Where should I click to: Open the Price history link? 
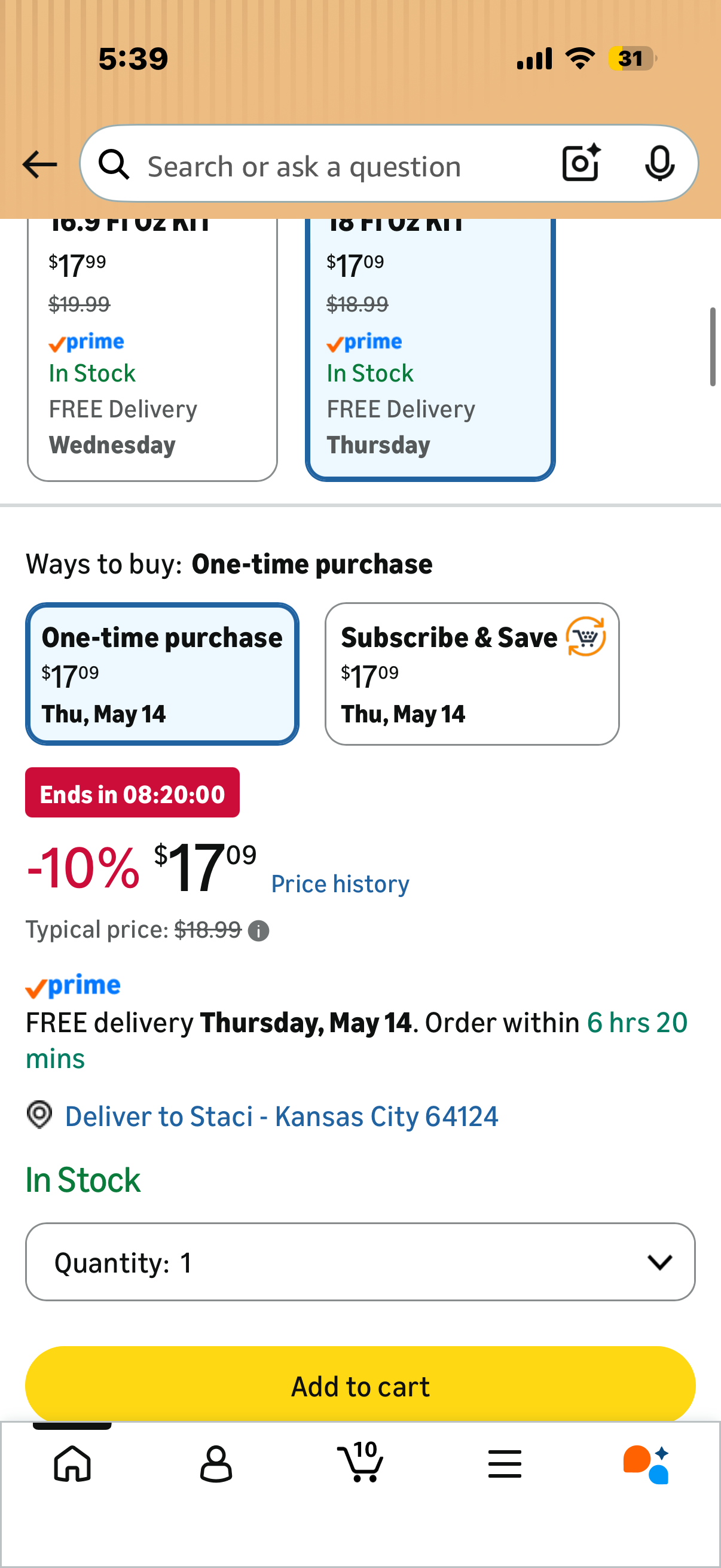pyautogui.click(x=340, y=884)
